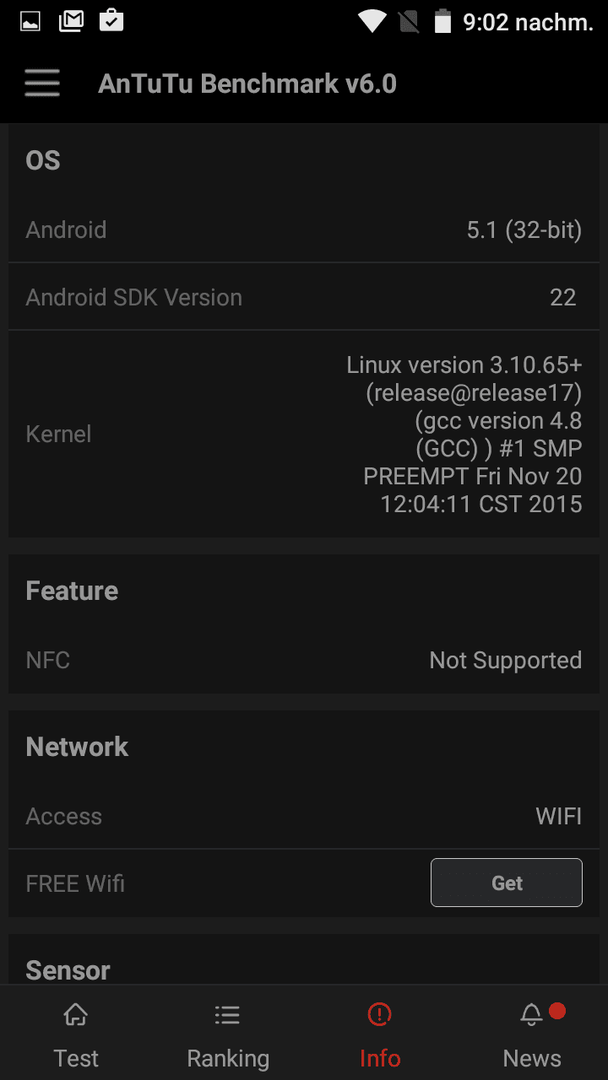Open the Ranking list icon
Viewport: 608px width, 1080px height.
(x=227, y=1015)
